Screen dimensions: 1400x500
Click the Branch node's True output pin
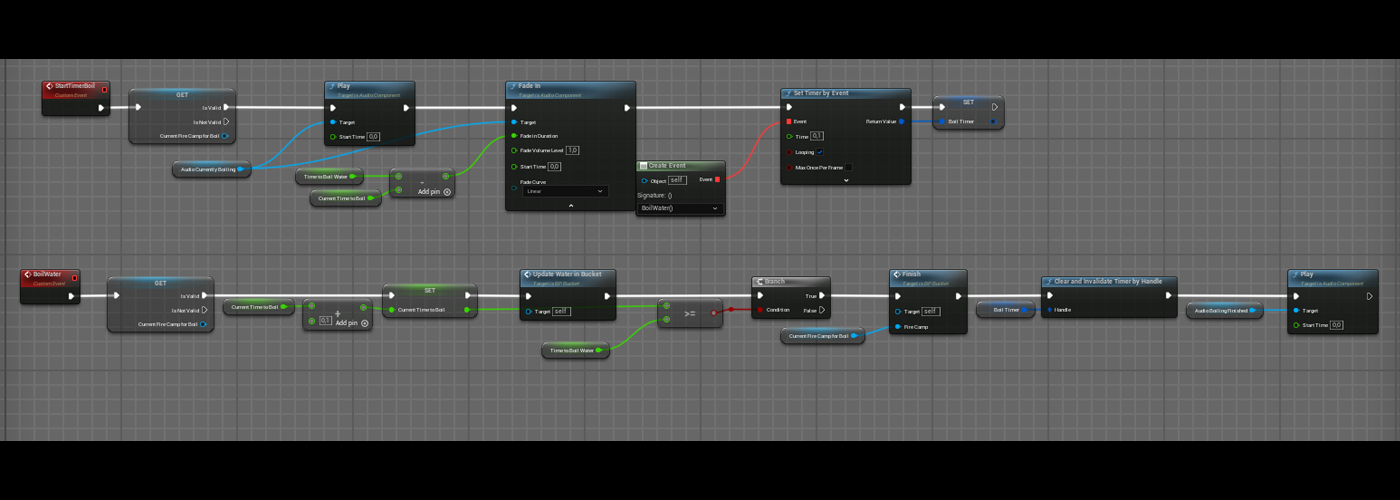point(822,296)
